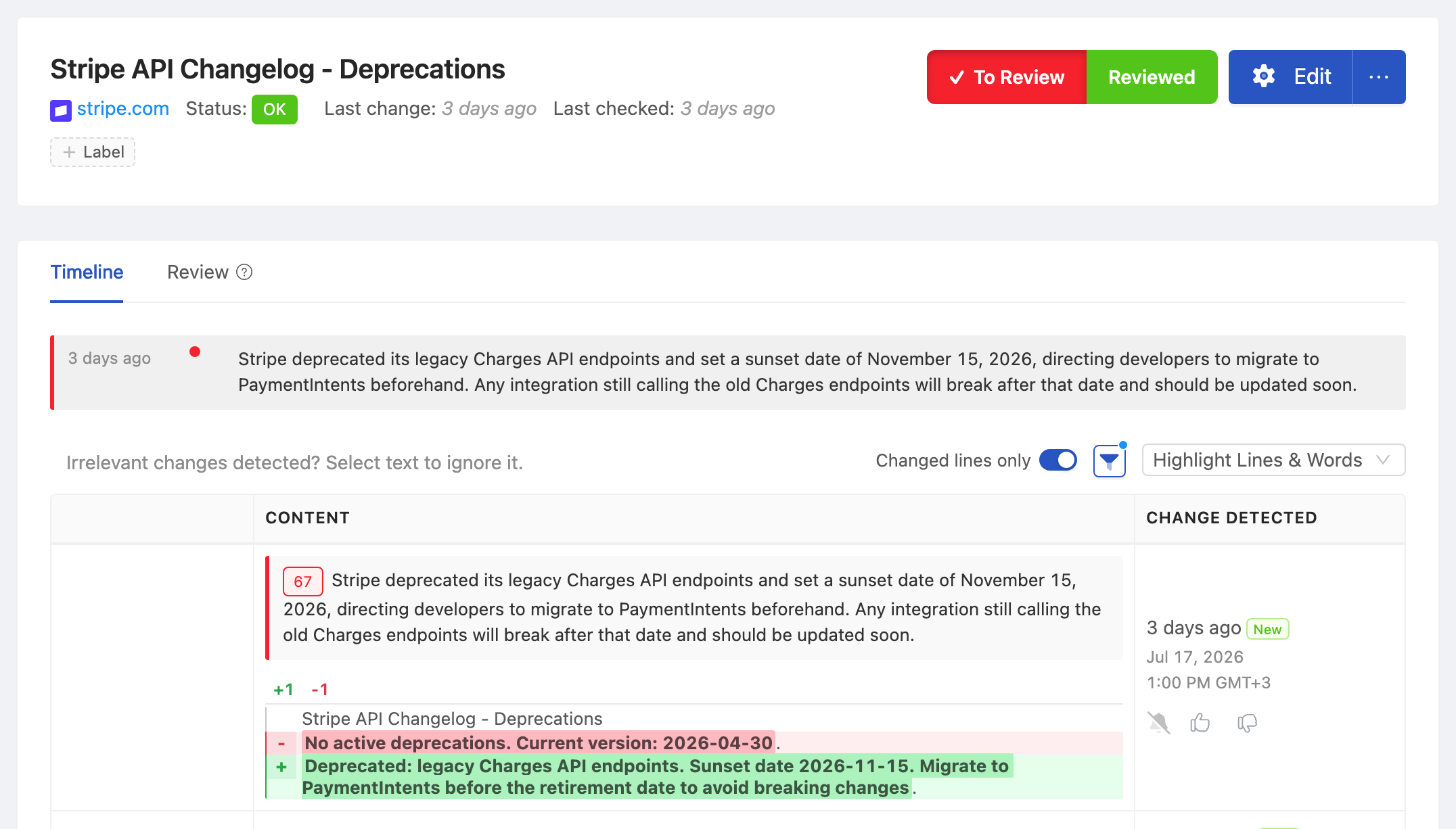Toggle Changed lines only switch

coord(1058,460)
